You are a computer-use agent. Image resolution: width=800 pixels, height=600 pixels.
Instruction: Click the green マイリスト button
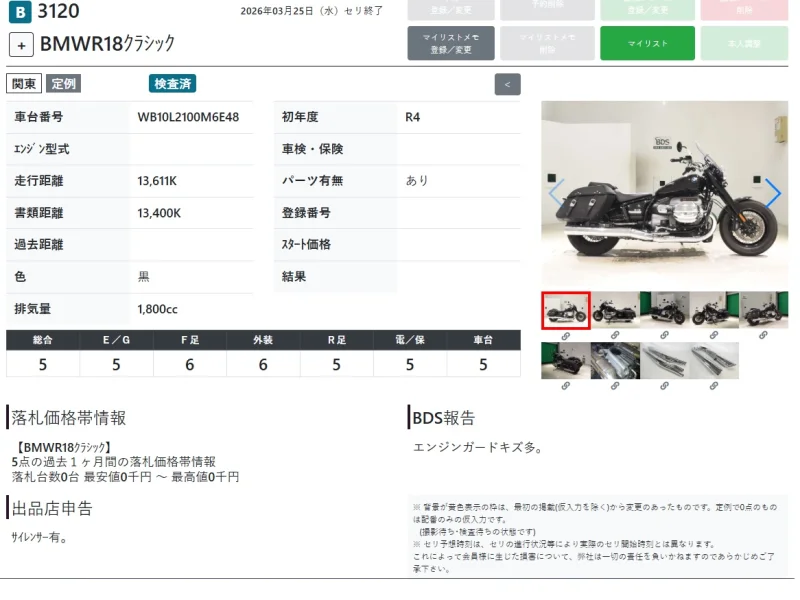pos(647,43)
